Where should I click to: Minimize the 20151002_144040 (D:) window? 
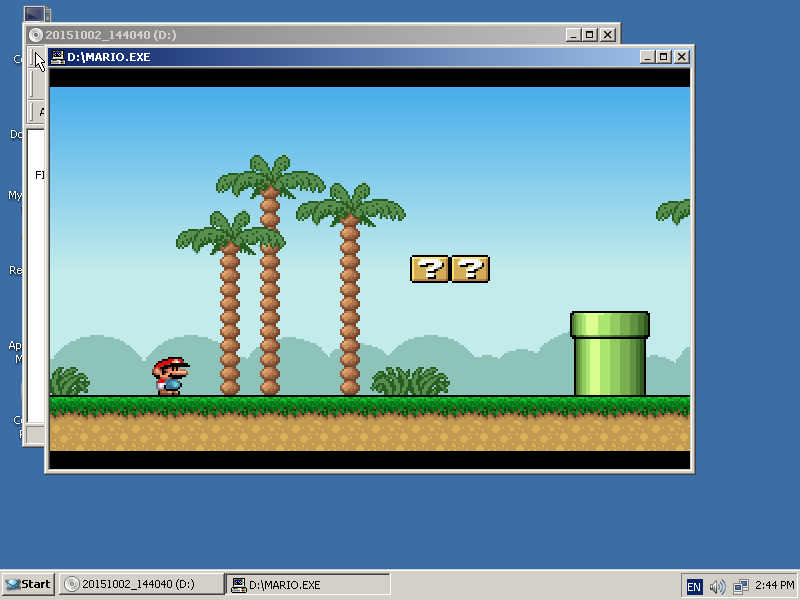click(573, 35)
